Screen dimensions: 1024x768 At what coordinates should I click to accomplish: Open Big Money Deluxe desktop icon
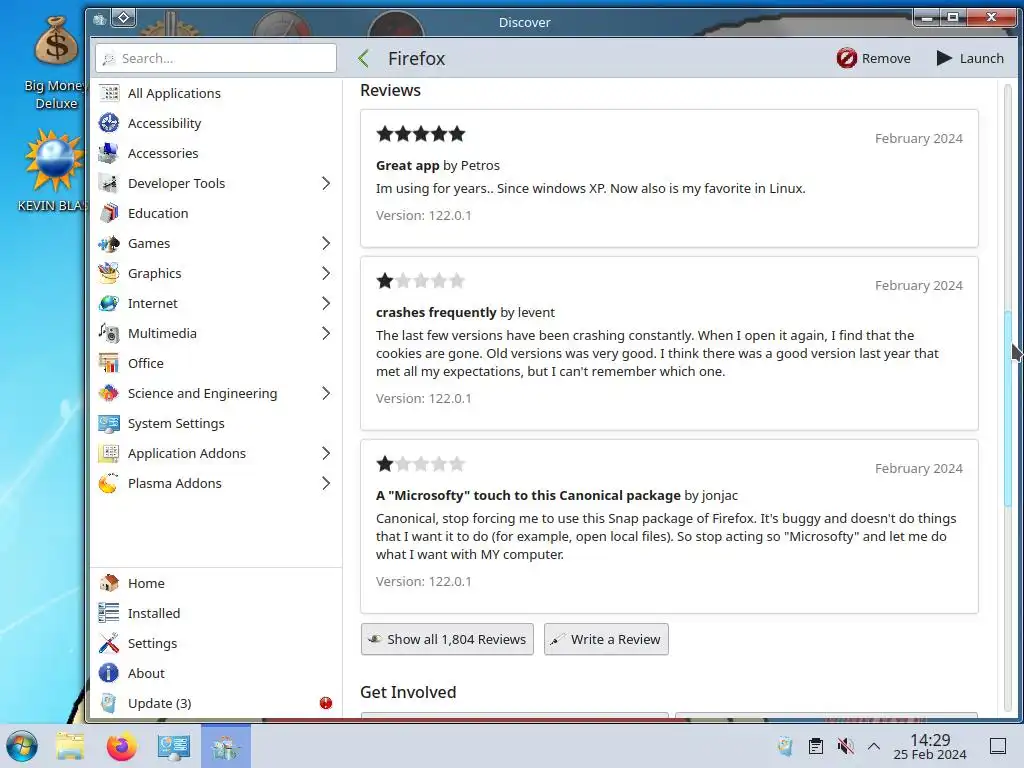click(56, 63)
